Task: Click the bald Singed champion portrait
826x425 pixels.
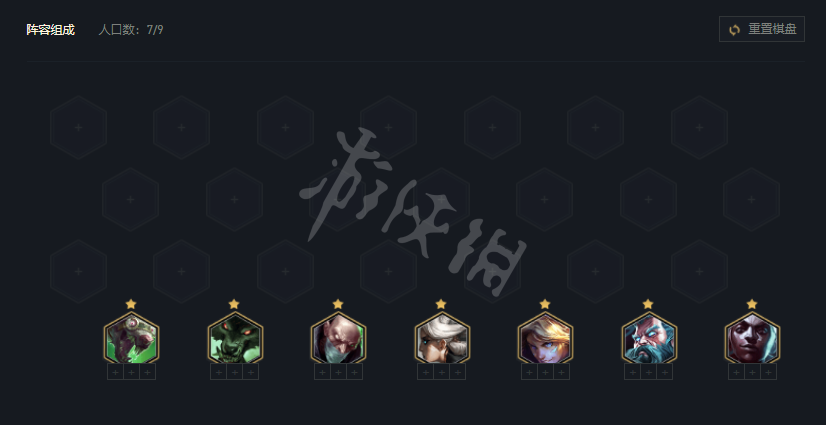Action: click(x=338, y=338)
